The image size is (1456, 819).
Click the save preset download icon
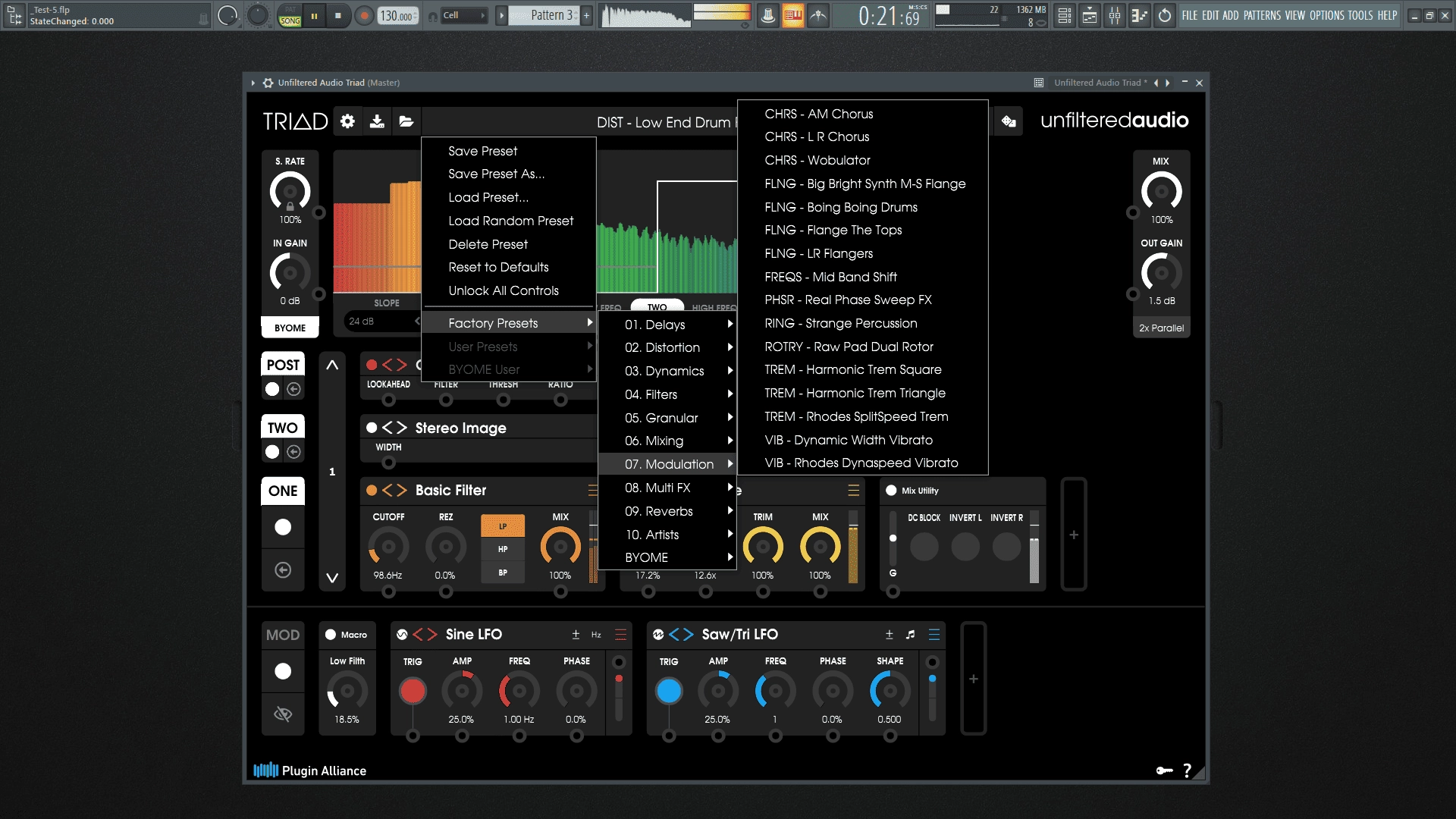point(377,121)
